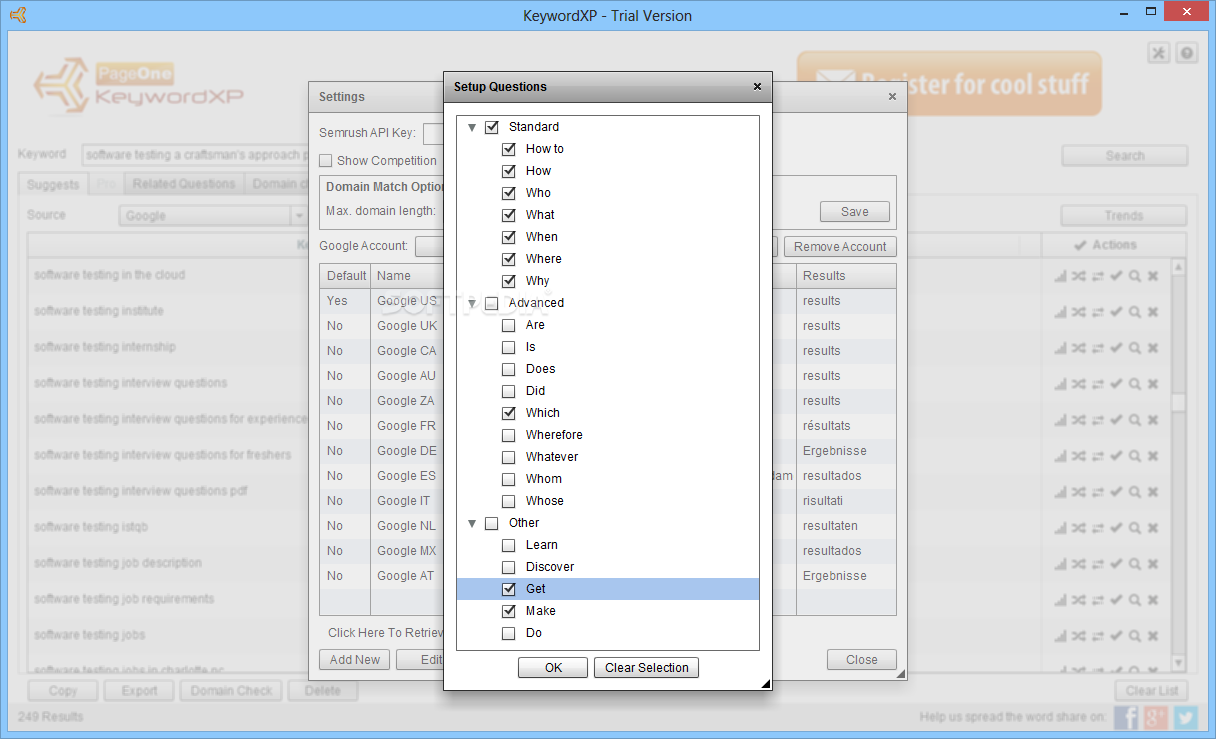The image size is (1216, 739).
Task: Uncheck the 'Which' checkbox
Action: [x=509, y=413]
